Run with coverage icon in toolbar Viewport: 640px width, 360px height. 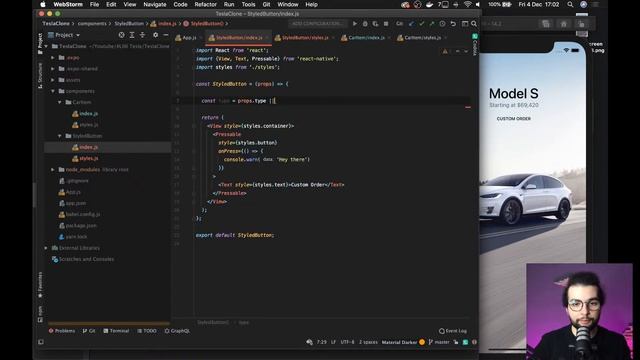pyautogui.click(x=375, y=24)
